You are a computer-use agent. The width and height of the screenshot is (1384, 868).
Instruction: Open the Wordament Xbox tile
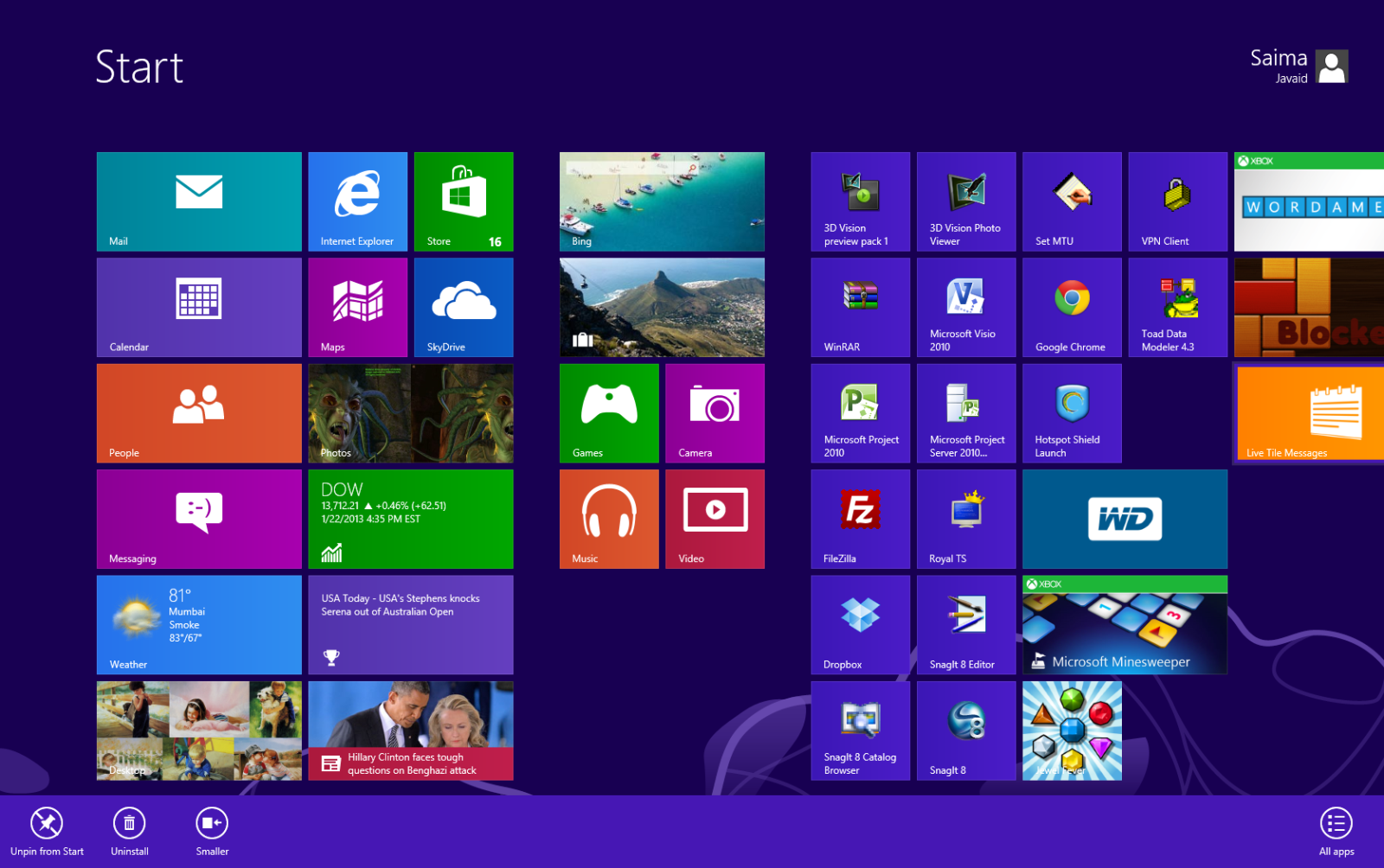click(1309, 201)
